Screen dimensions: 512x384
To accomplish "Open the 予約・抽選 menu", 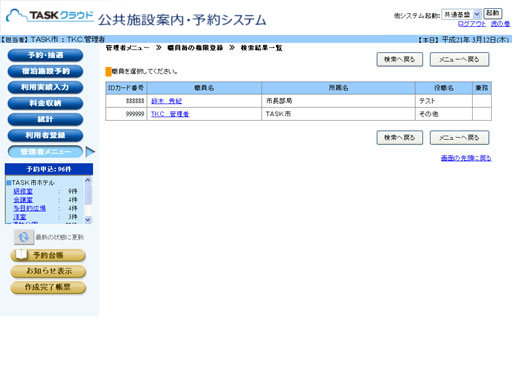I will (45, 55).
